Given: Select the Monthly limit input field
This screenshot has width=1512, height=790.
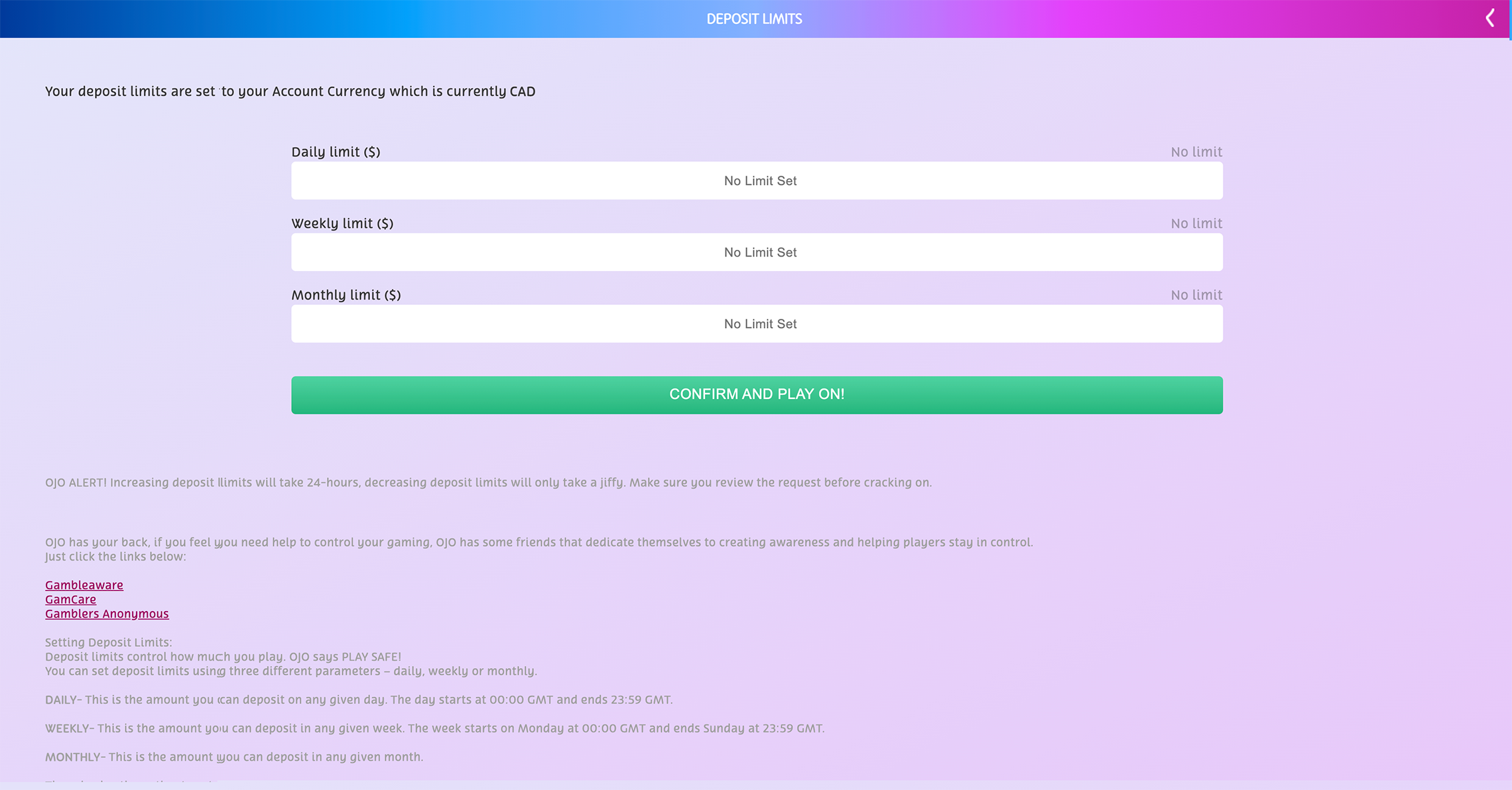Looking at the screenshot, I should pyautogui.click(x=757, y=323).
